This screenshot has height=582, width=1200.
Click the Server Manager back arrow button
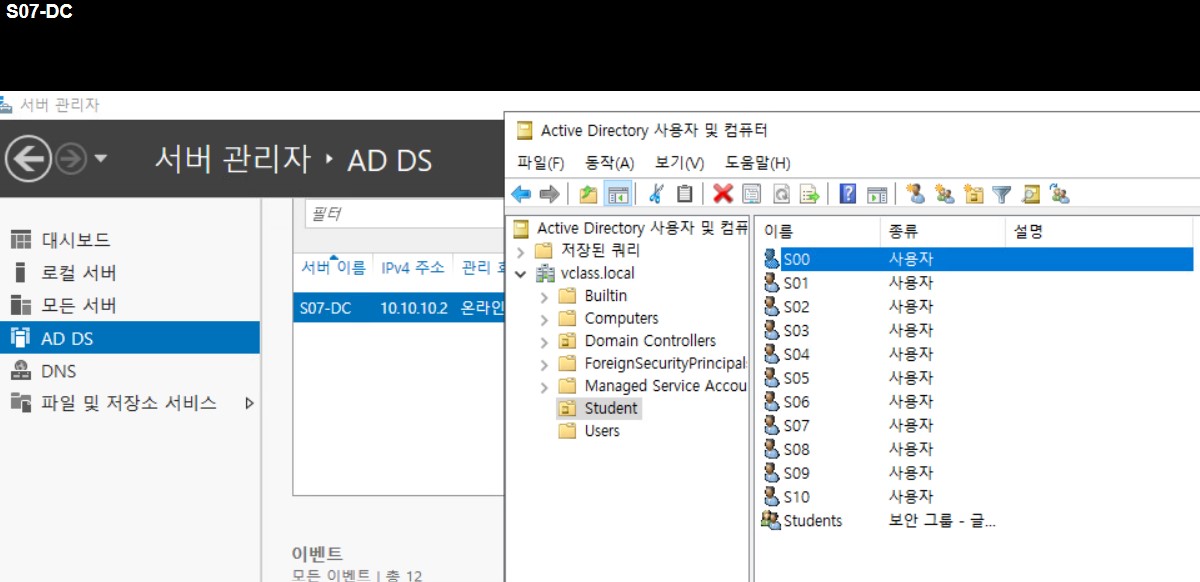(x=28, y=159)
